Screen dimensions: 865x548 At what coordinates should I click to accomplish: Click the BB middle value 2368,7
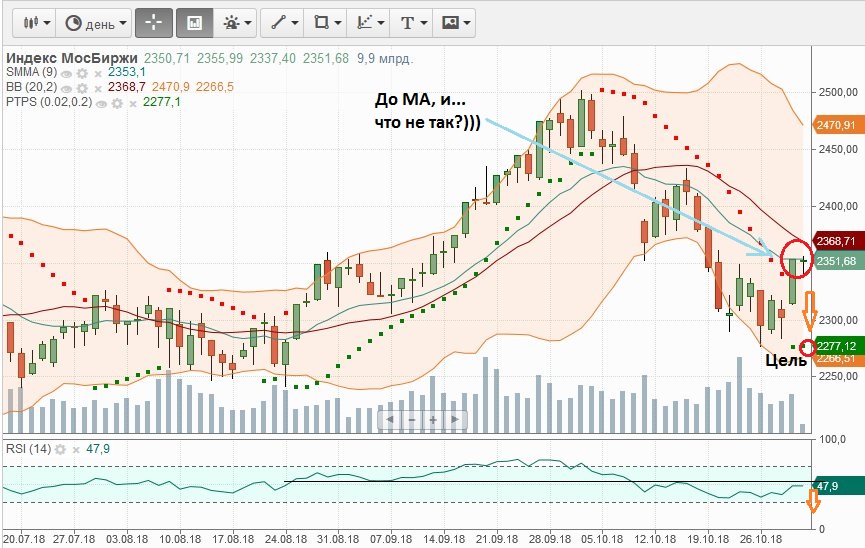(x=127, y=87)
